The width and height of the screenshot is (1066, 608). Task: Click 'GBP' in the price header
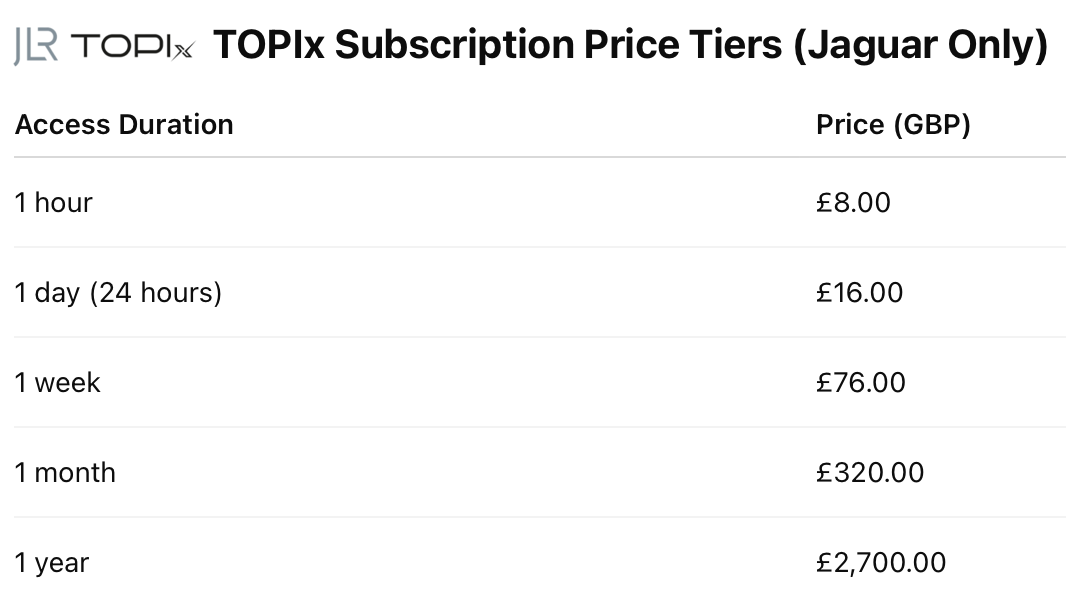931,125
